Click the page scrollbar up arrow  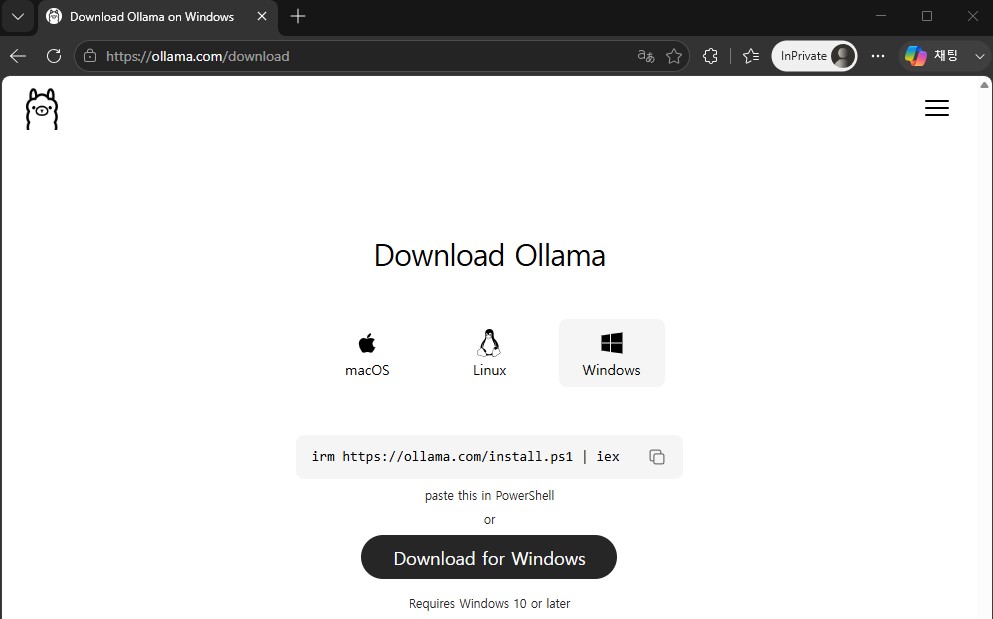point(984,85)
